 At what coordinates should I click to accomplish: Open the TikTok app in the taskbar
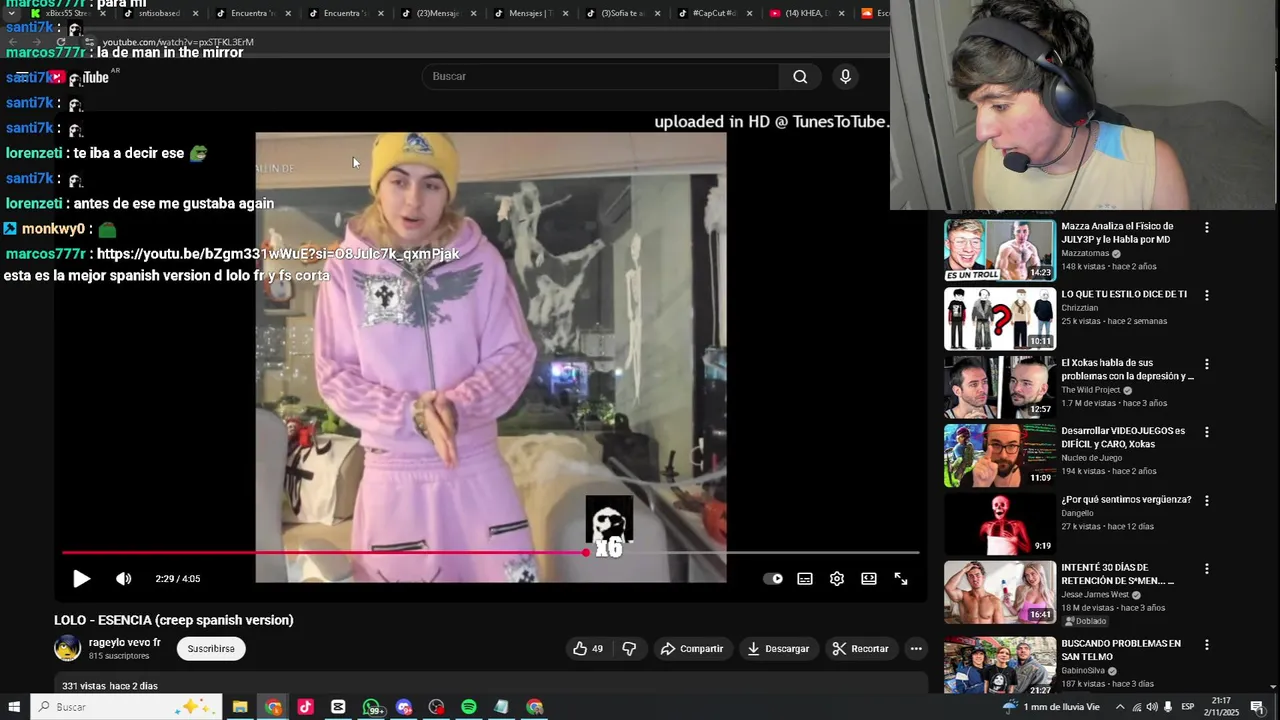305,707
